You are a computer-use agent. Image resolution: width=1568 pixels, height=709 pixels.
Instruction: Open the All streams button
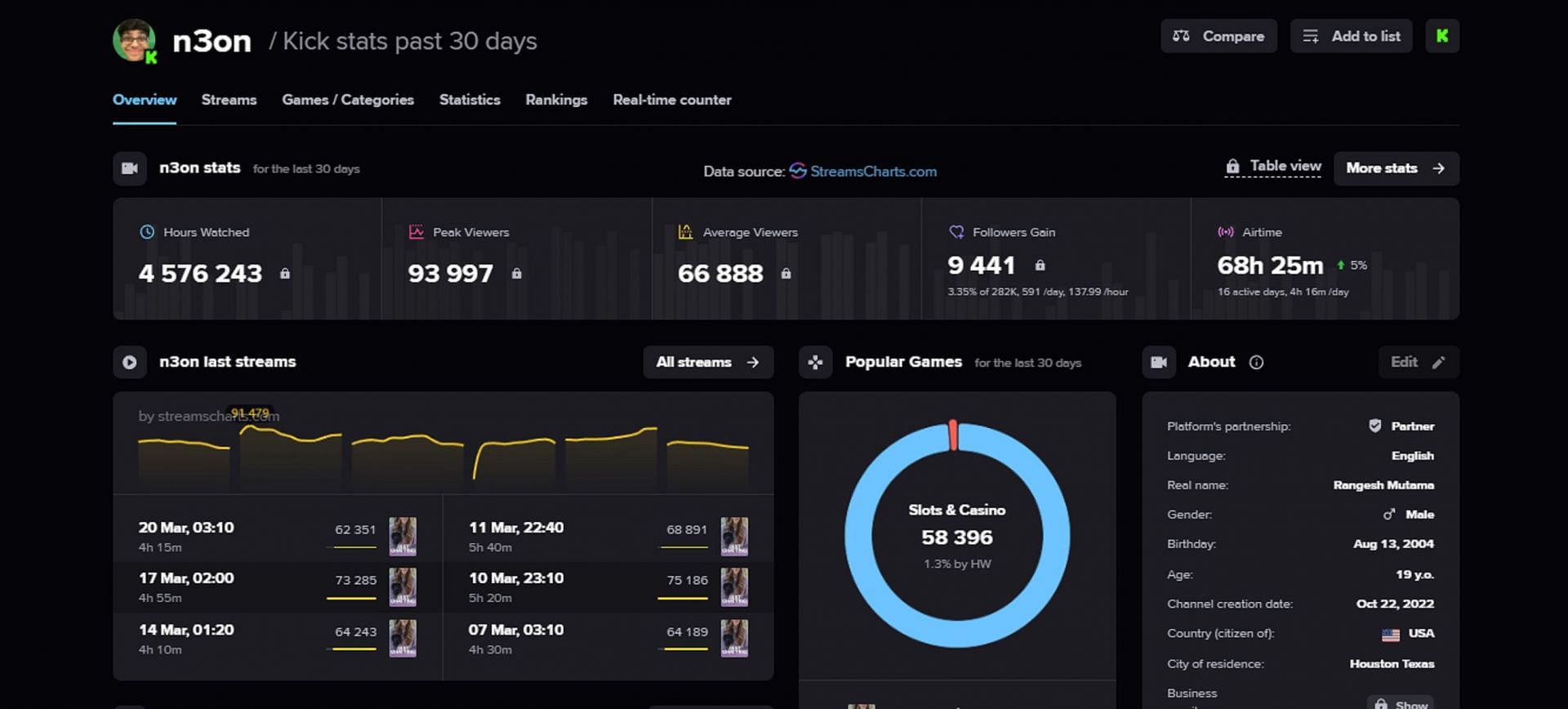pyautogui.click(x=708, y=362)
